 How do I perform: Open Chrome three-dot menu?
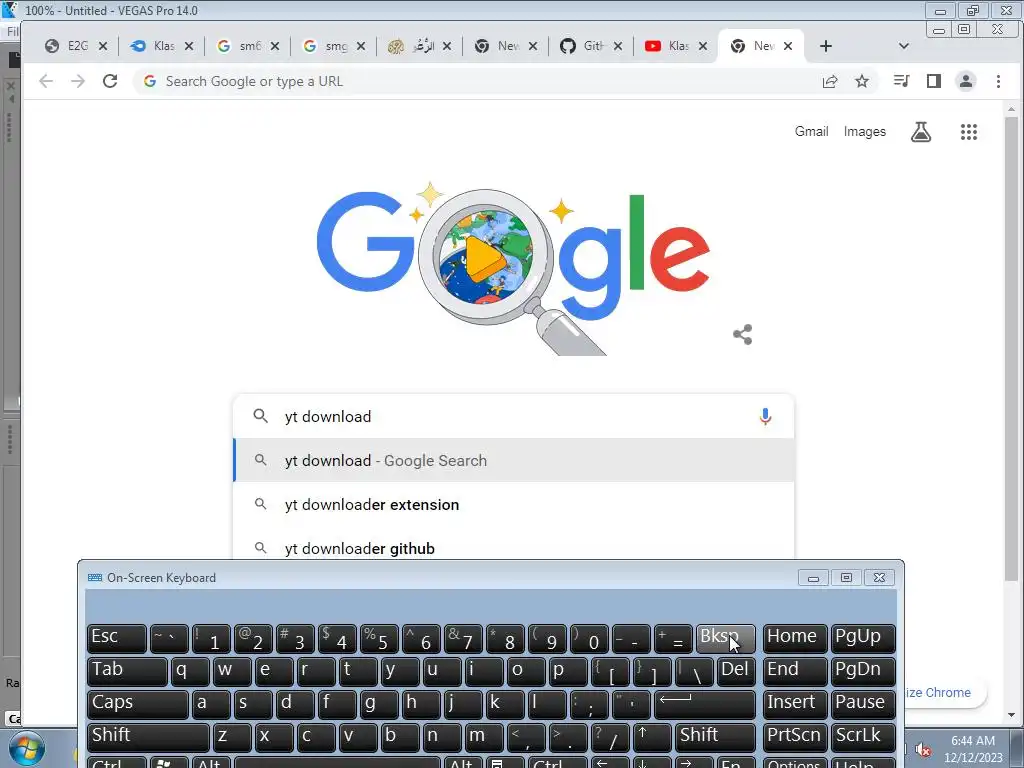click(x=998, y=81)
